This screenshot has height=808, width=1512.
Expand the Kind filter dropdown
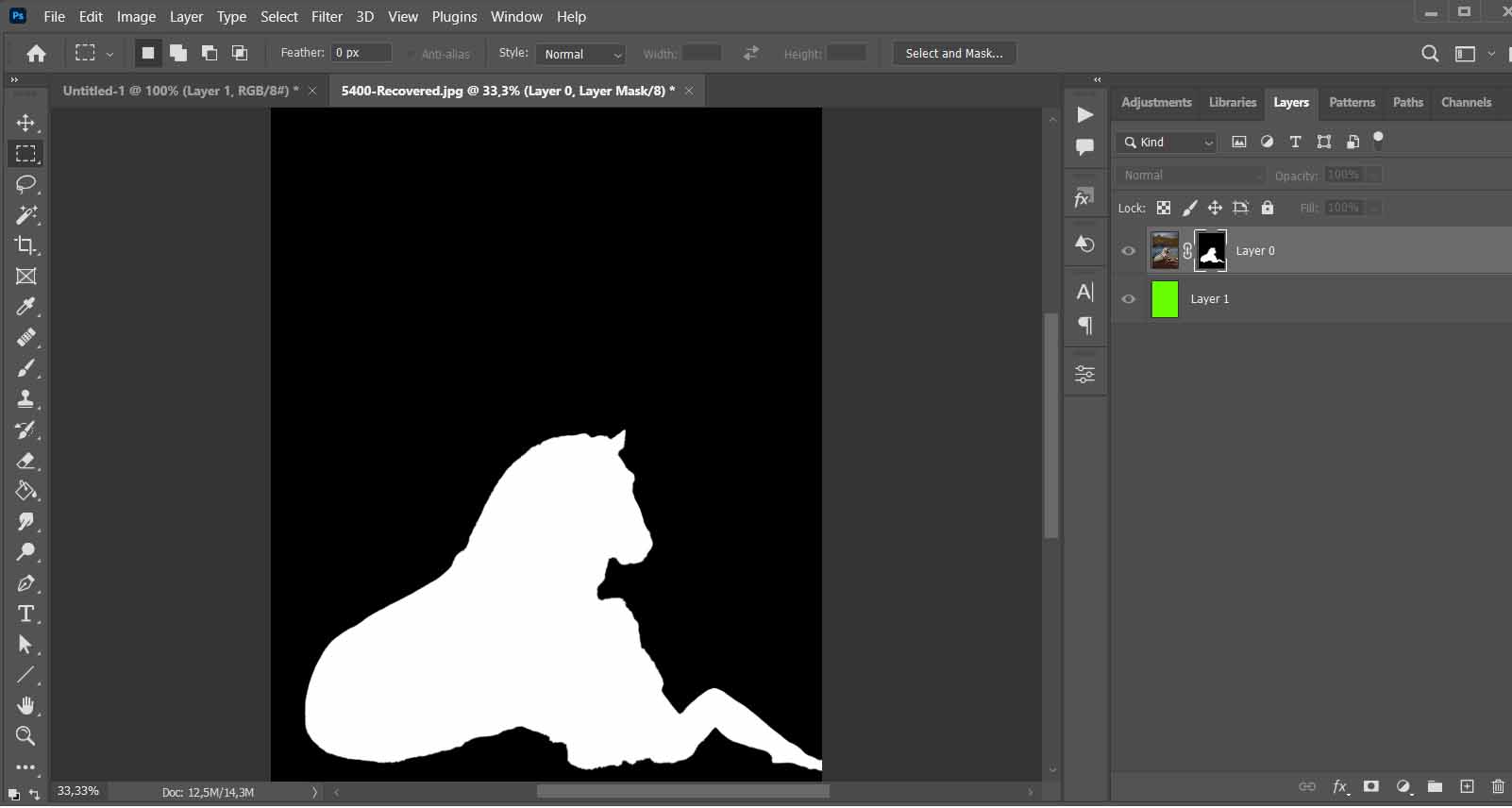pyautogui.click(x=1168, y=142)
